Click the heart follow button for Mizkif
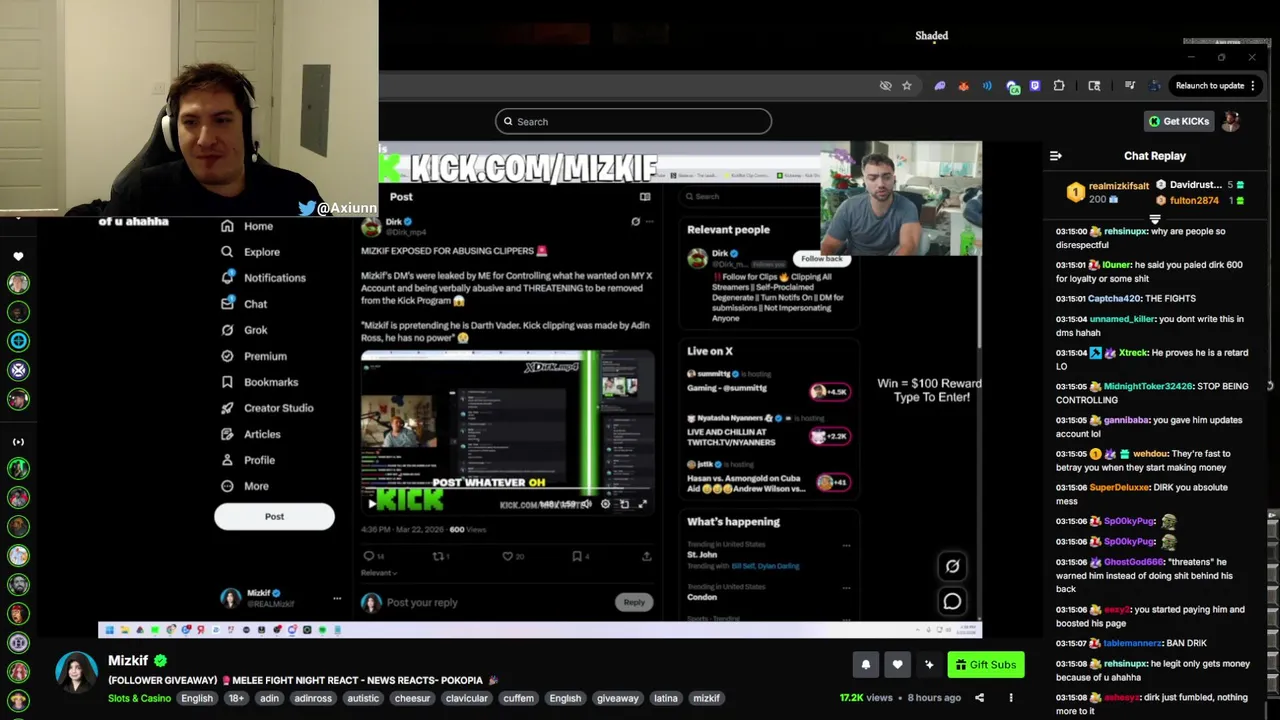The width and height of the screenshot is (1280, 720). [897, 664]
